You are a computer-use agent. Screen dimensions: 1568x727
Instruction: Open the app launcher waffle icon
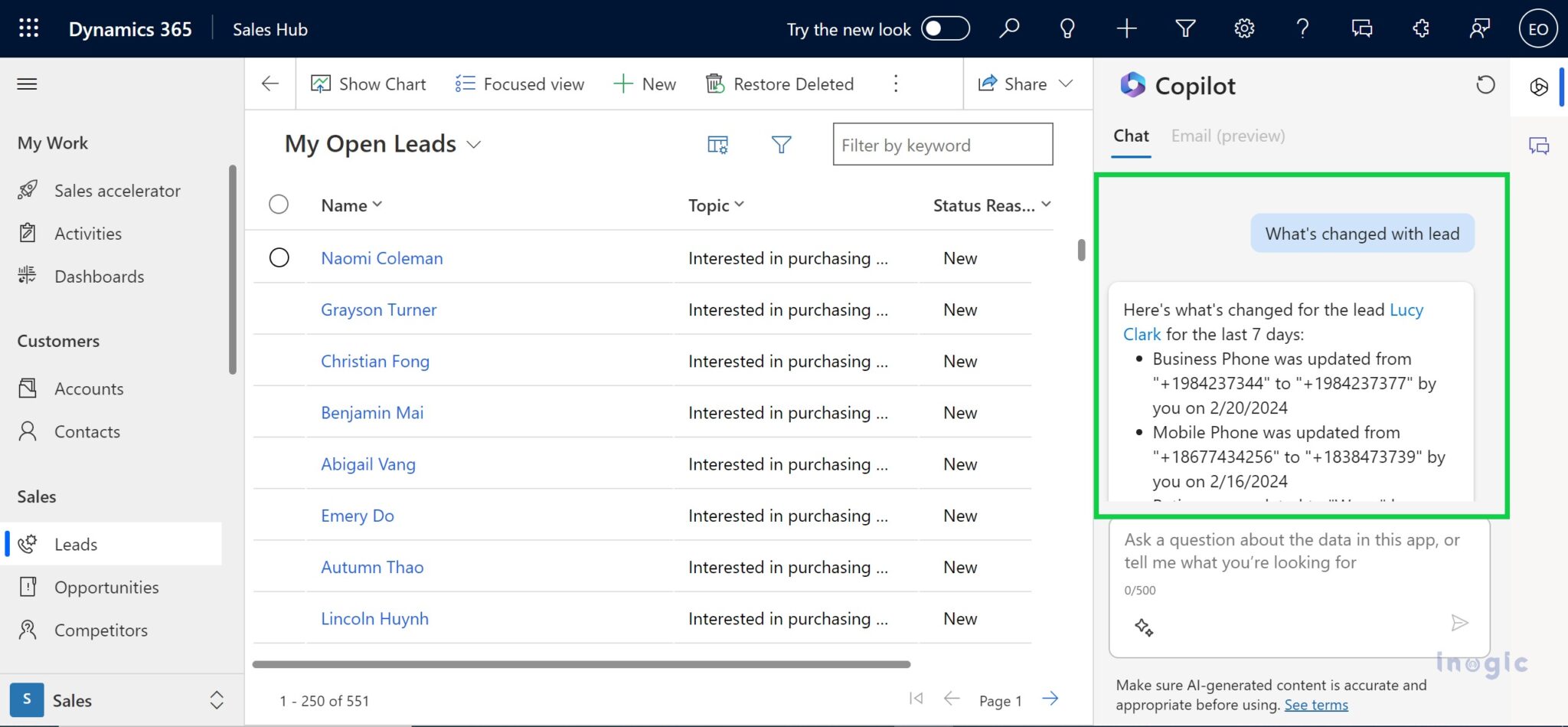tap(27, 28)
